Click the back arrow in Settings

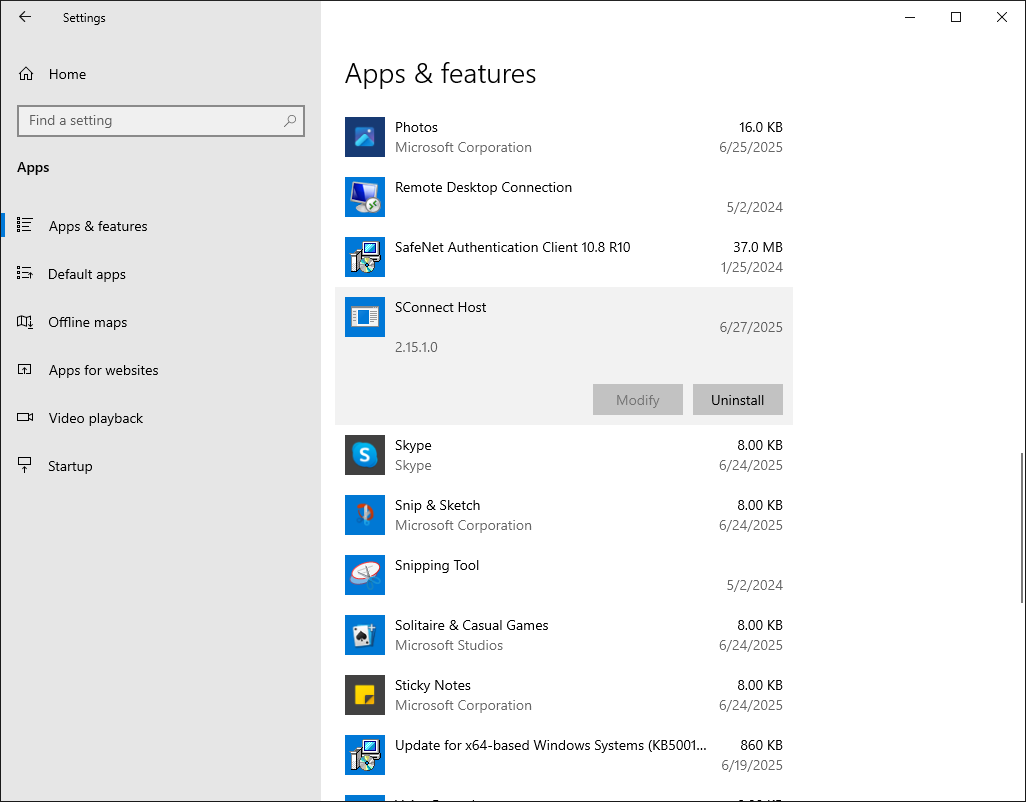coord(25,17)
